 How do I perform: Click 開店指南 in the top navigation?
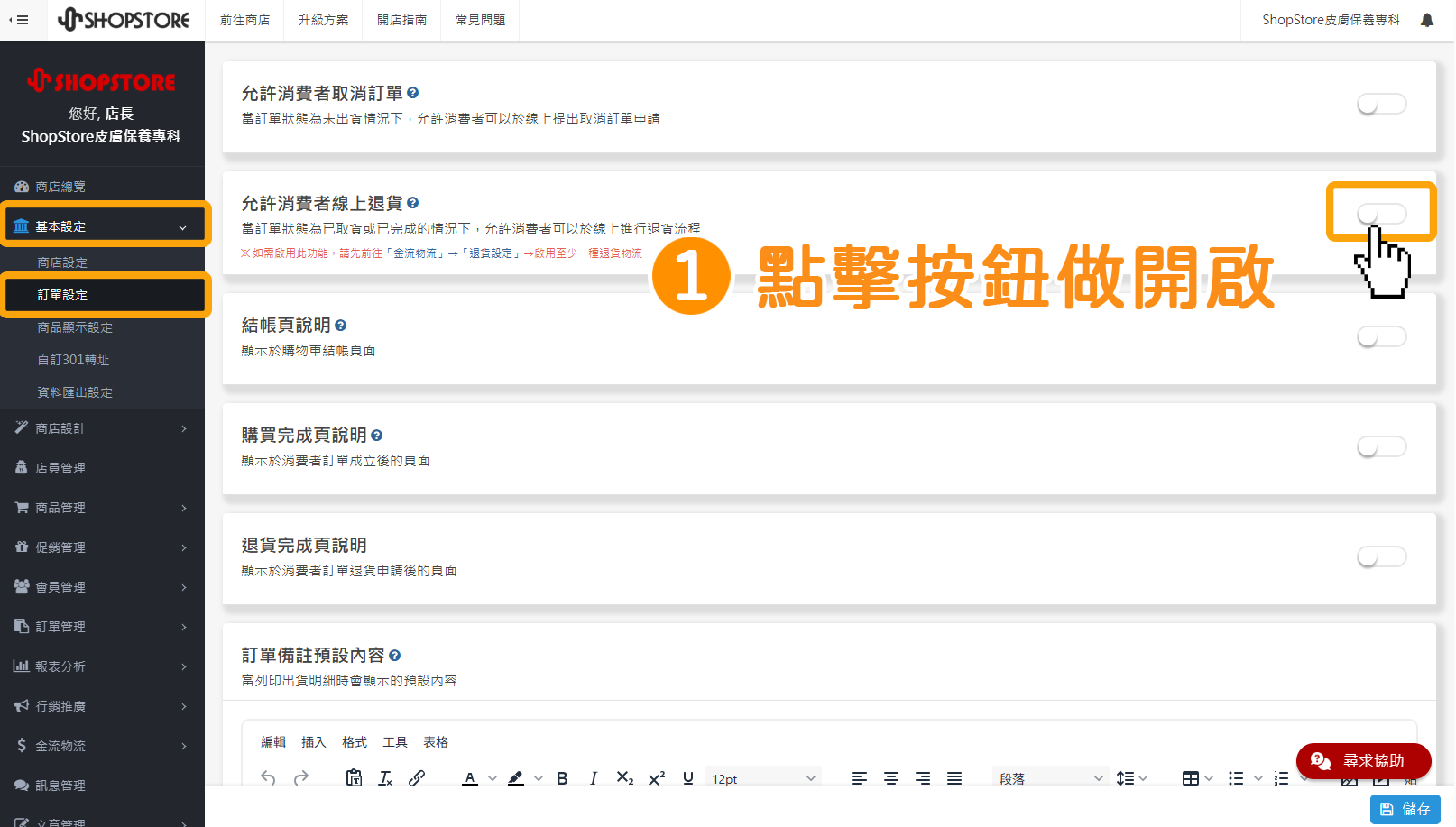(x=401, y=19)
